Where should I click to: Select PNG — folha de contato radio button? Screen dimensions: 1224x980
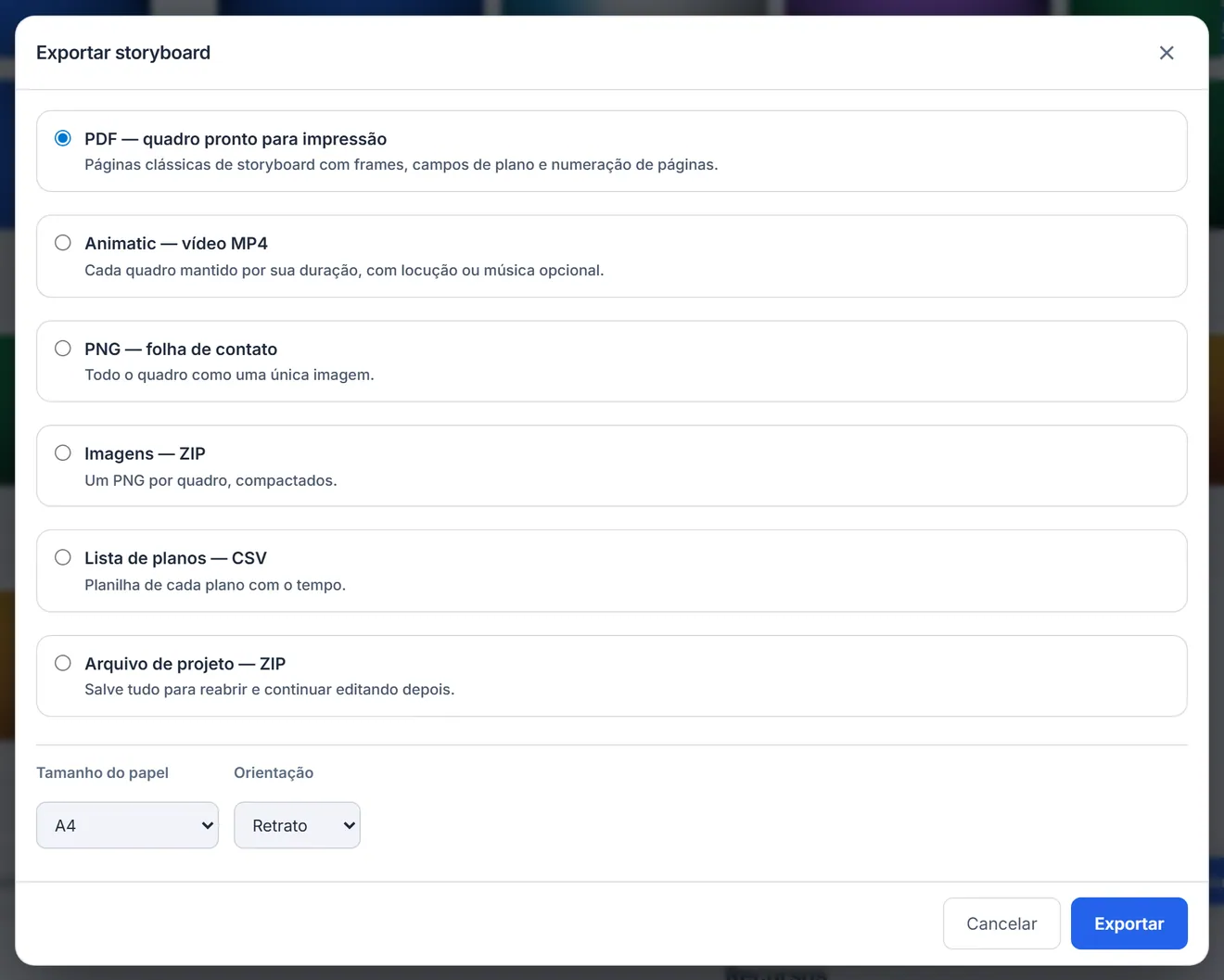click(x=63, y=349)
